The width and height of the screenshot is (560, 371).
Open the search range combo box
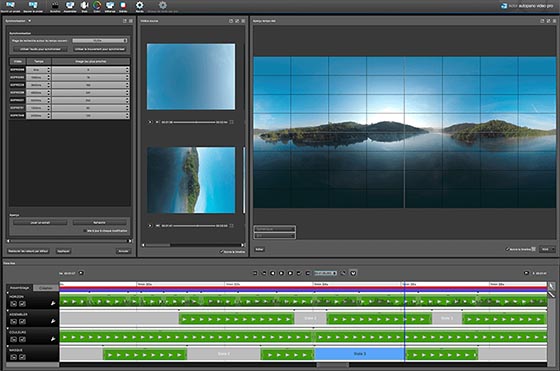click(x=100, y=41)
